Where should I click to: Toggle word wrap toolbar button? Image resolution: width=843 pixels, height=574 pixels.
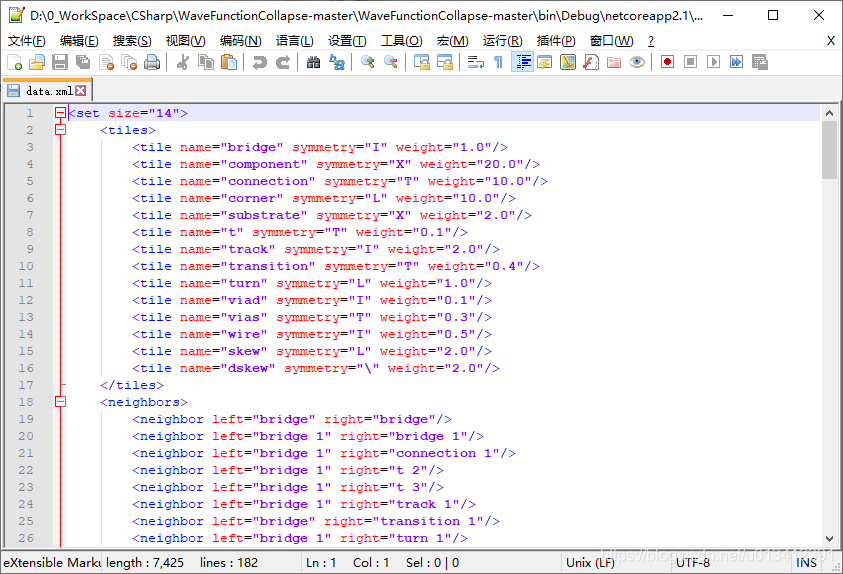click(x=476, y=62)
